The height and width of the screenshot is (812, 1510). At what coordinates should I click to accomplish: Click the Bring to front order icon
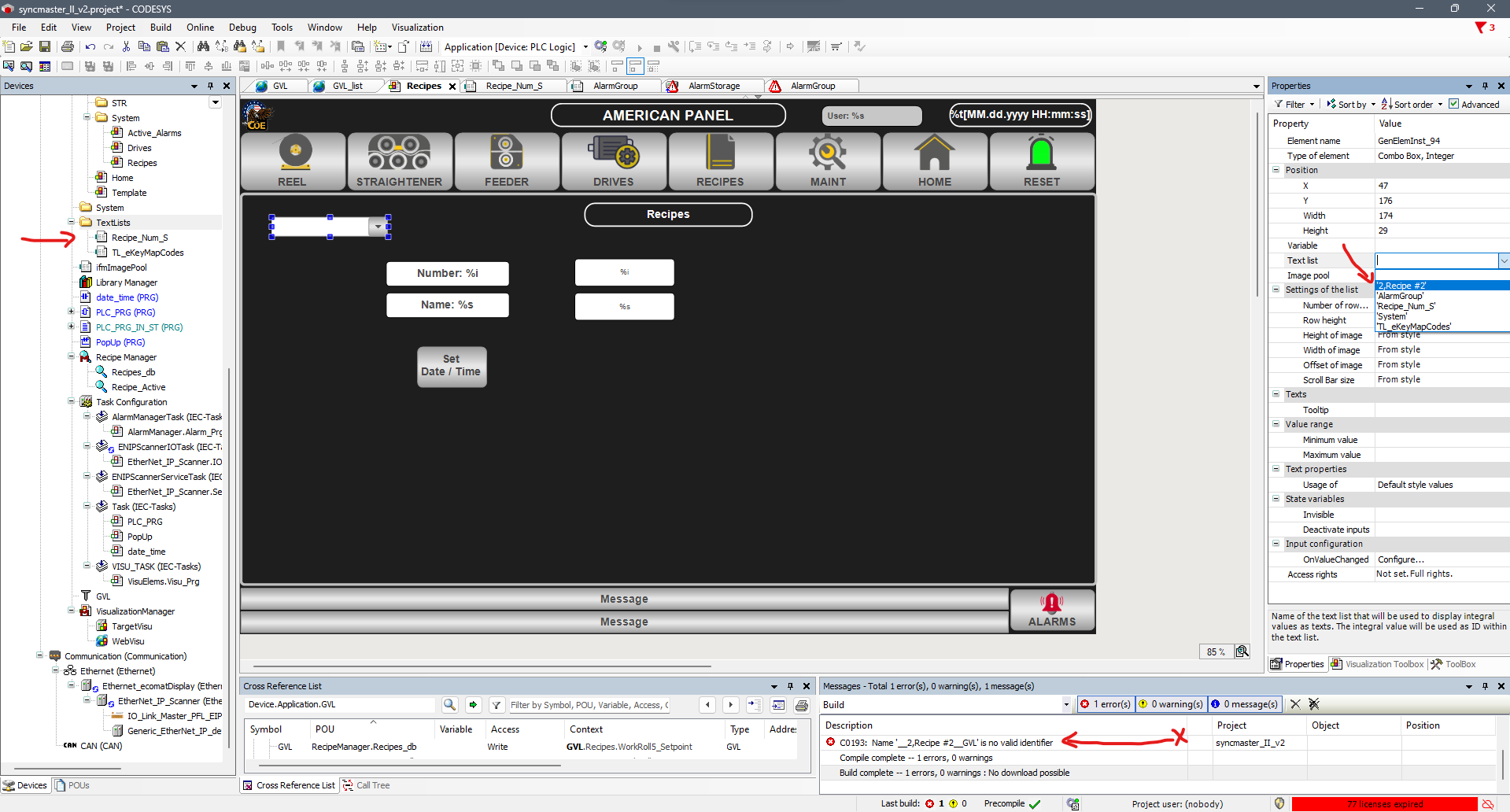[498, 66]
